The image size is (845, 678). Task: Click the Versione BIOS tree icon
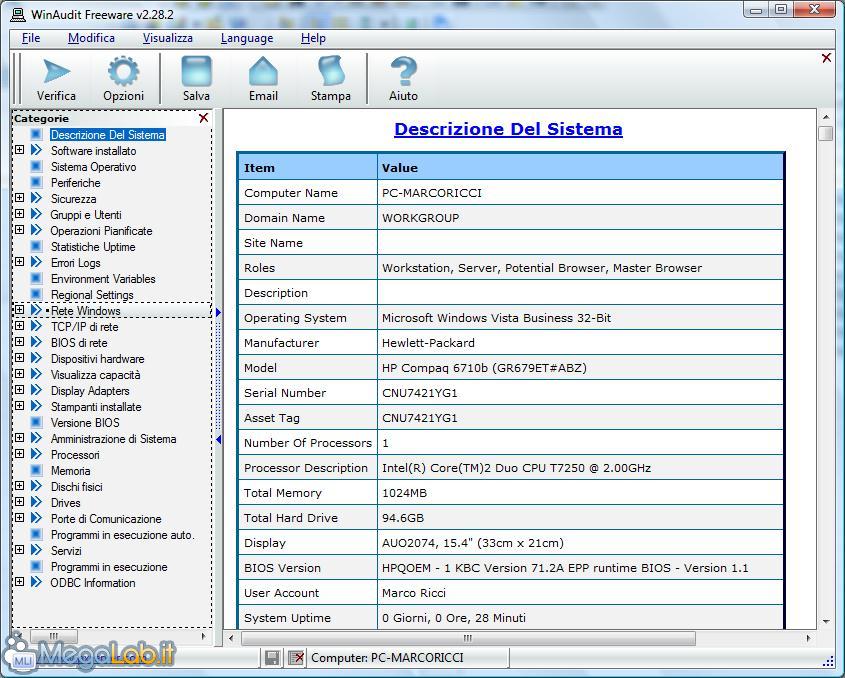[x=37, y=423]
